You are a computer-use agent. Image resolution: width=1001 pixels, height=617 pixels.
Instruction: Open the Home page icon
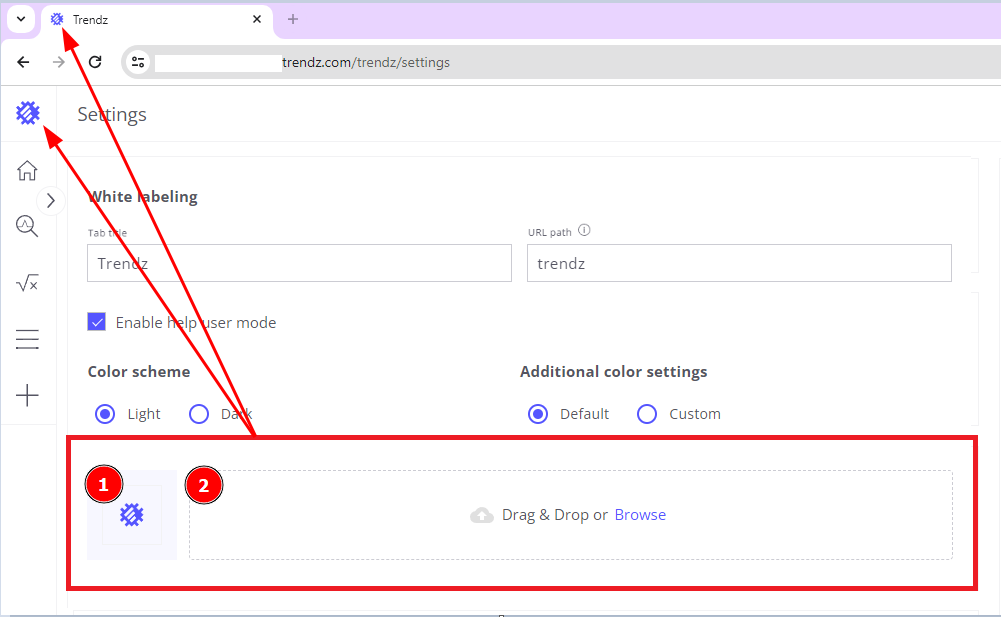click(x=28, y=171)
